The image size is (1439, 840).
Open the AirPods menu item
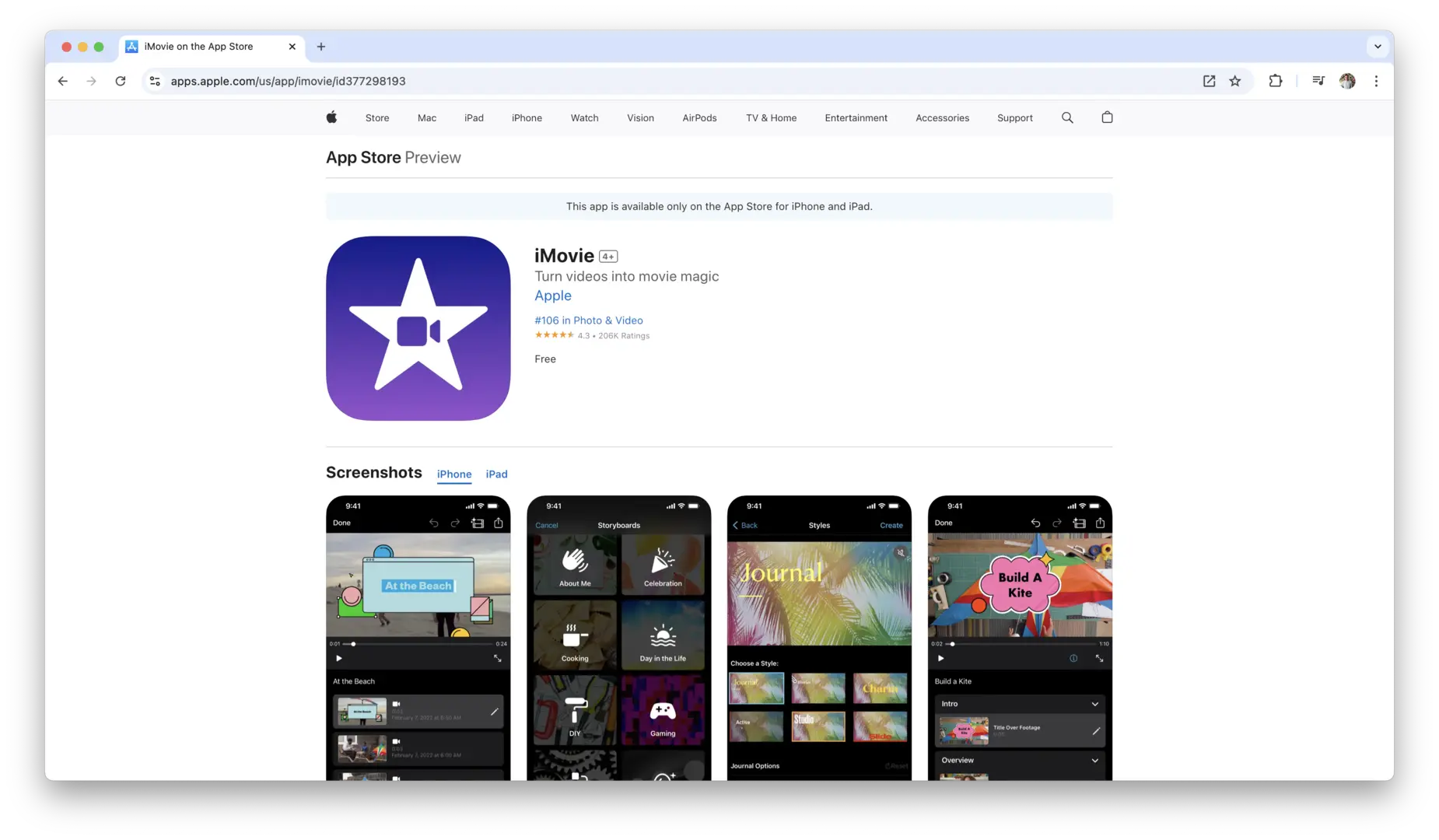click(699, 118)
